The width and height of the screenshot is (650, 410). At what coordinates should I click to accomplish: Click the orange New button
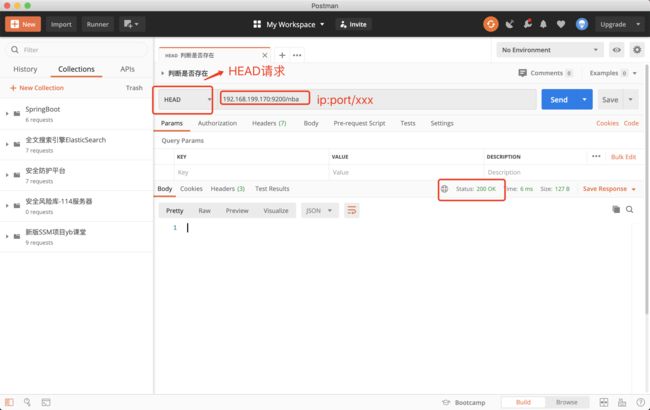click(x=23, y=24)
